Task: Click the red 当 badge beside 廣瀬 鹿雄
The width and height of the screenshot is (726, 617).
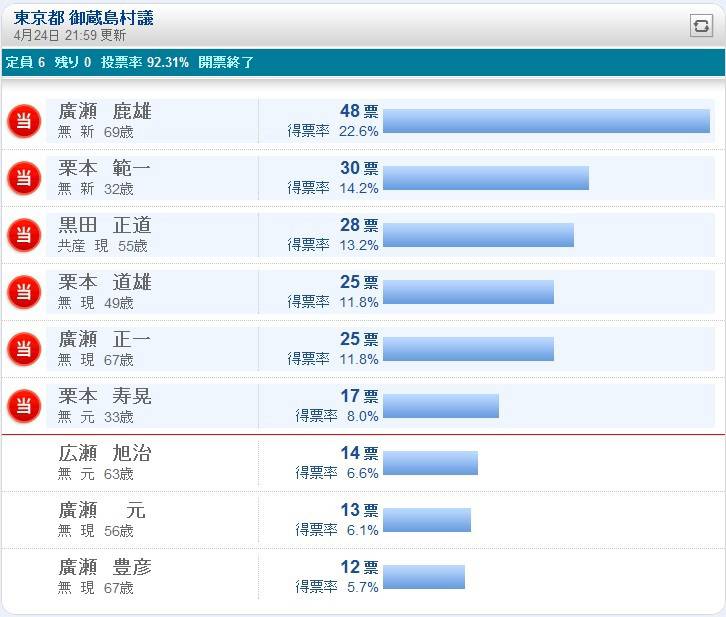Action: [23, 121]
